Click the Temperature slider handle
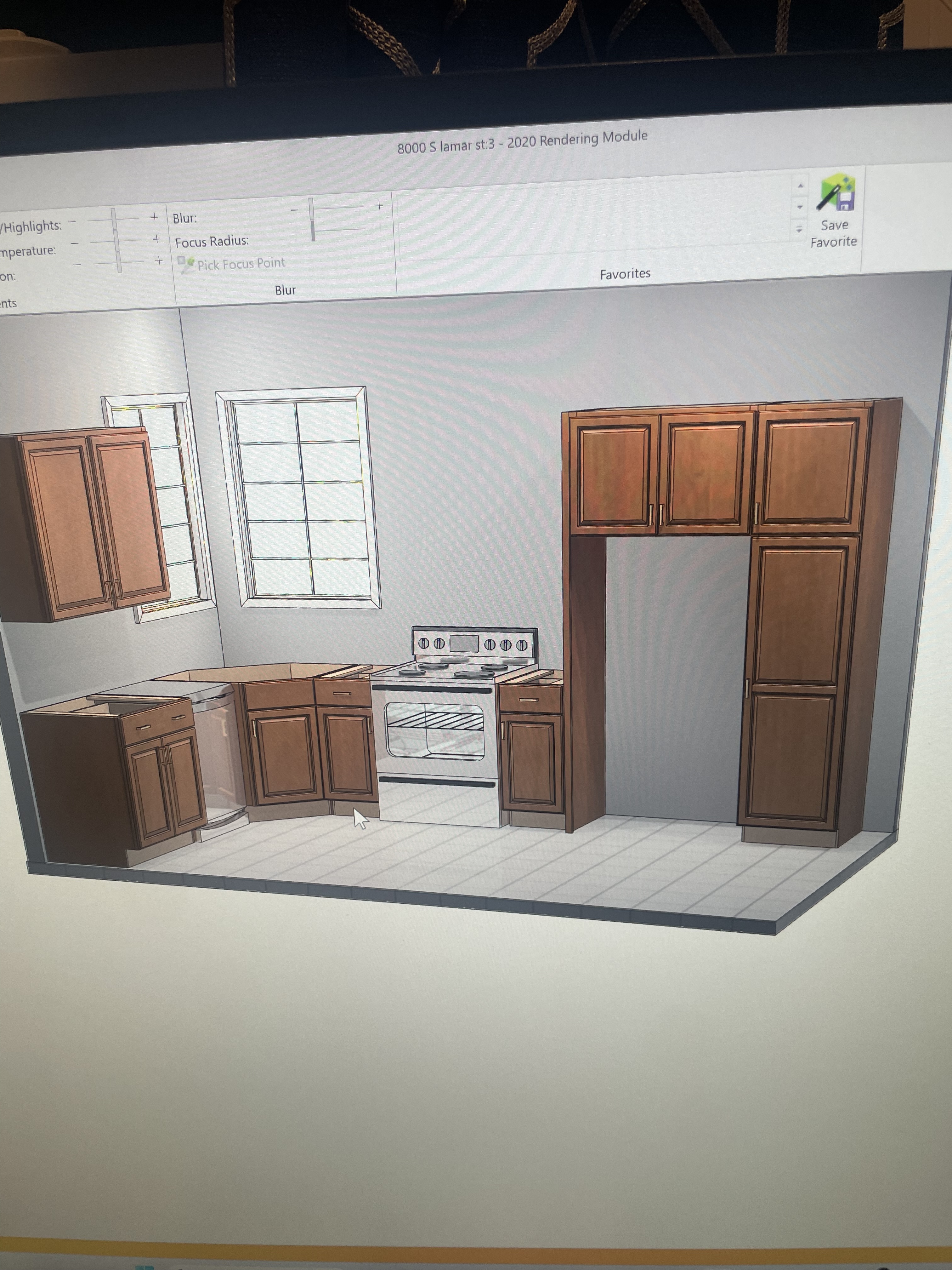Screen dimensions: 952x1270 pyautogui.click(x=116, y=241)
